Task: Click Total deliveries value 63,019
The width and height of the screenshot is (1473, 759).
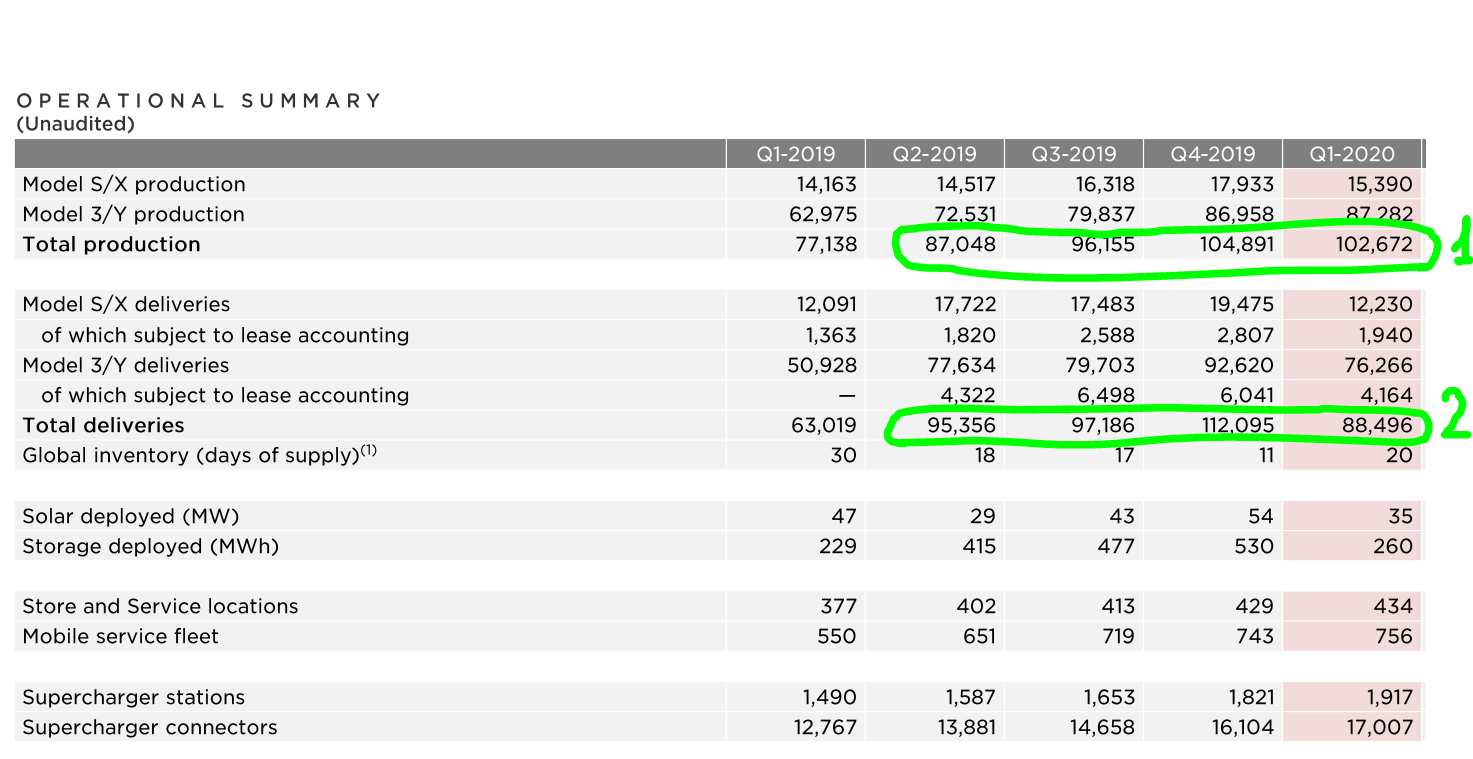Action: (x=823, y=425)
